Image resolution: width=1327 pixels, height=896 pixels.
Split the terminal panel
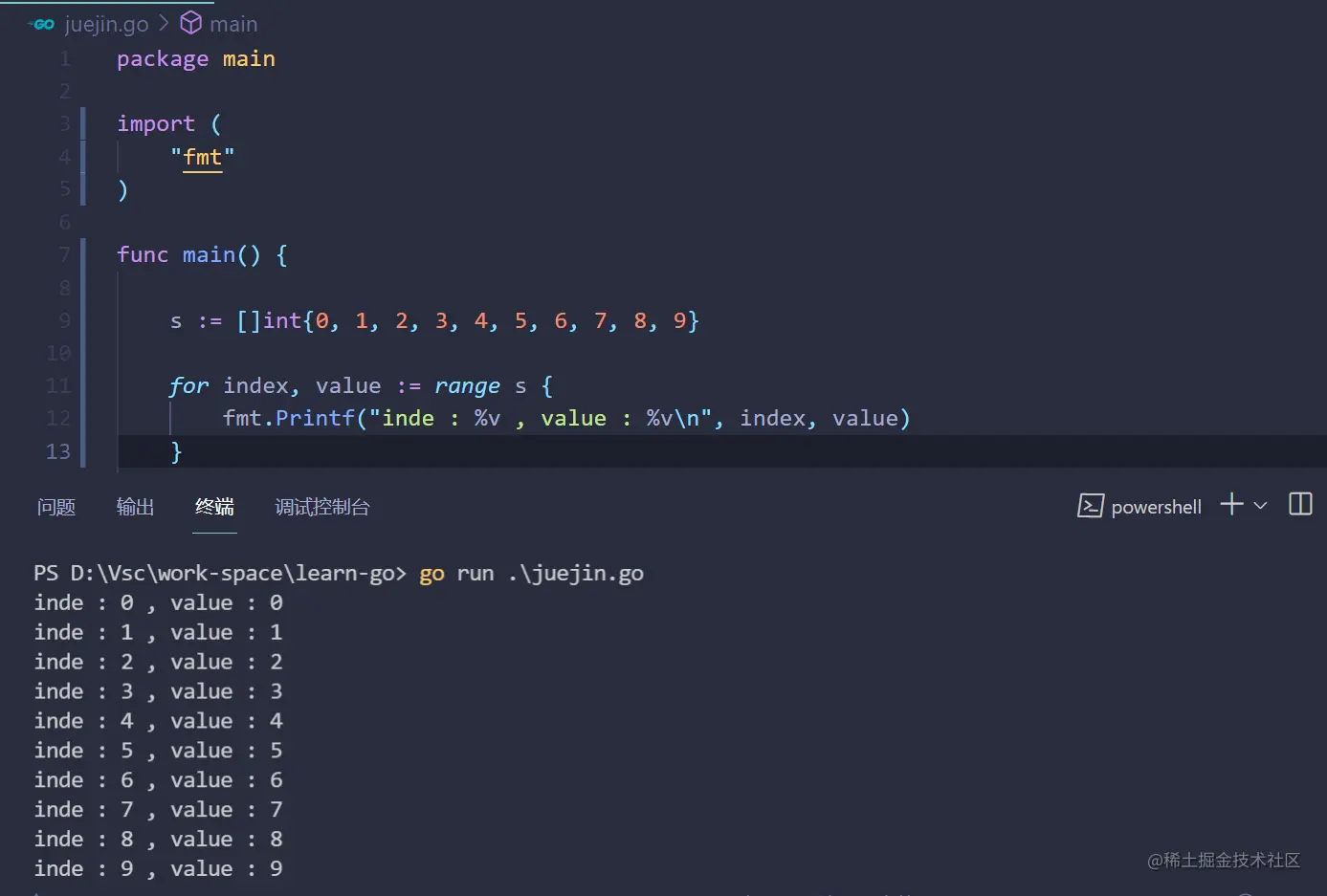click(1300, 505)
